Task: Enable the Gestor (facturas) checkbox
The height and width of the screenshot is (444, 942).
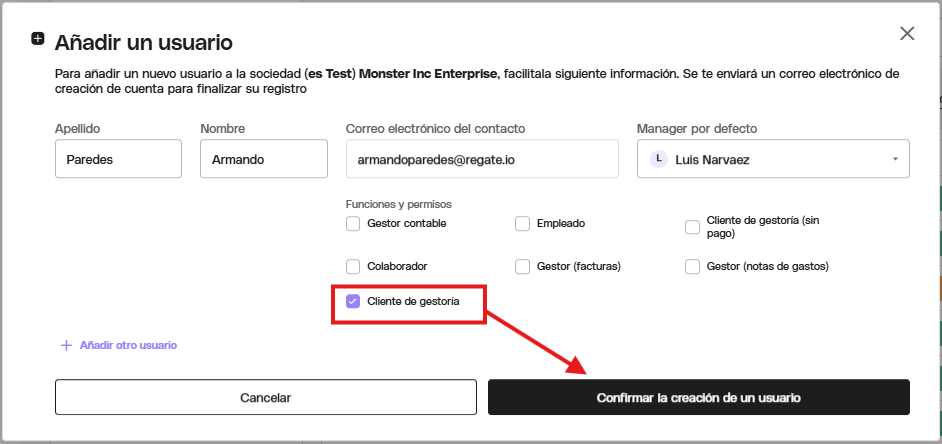Action: click(x=522, y=266)
